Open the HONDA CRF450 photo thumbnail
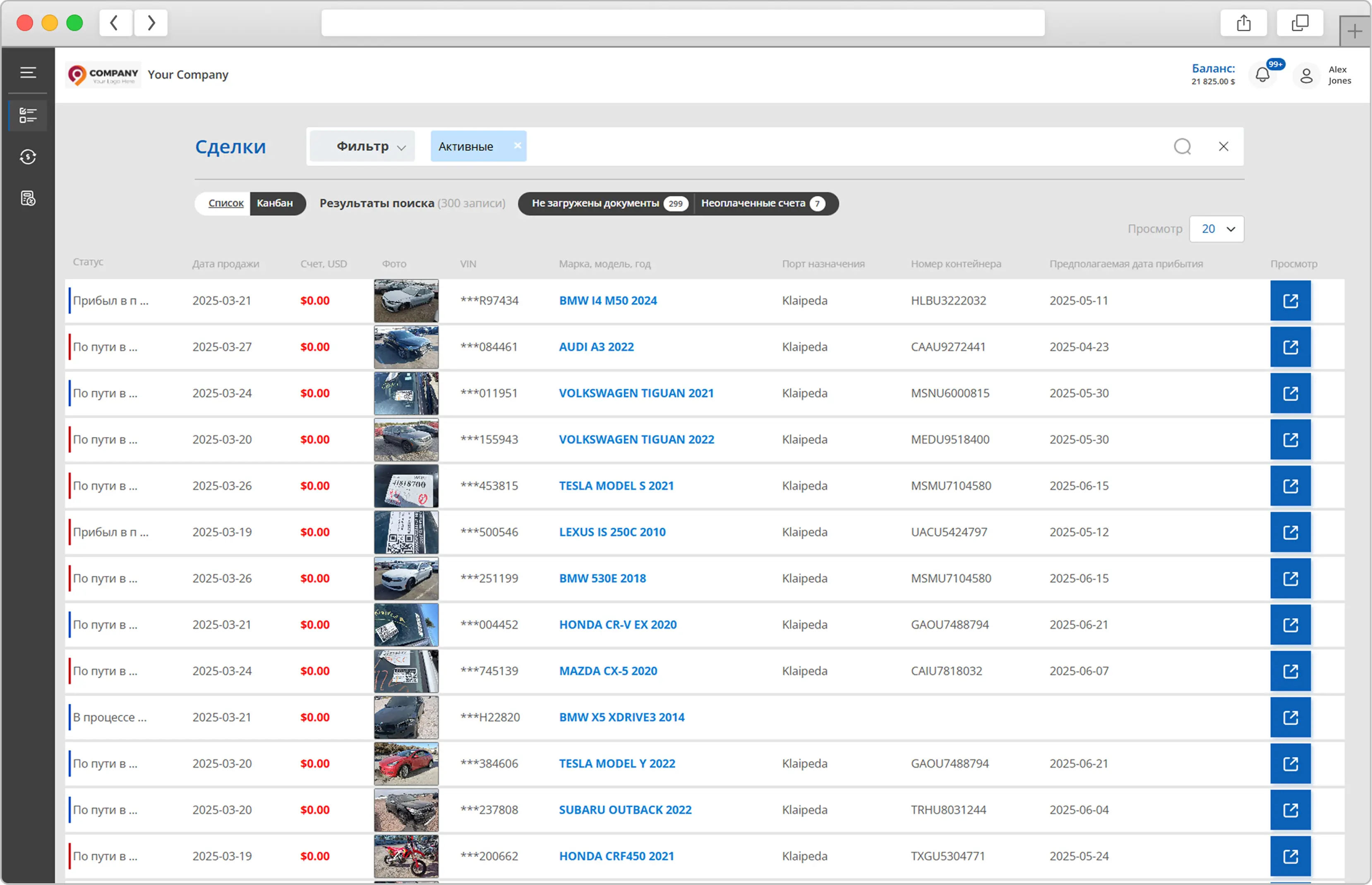 click(x=406, y=856)
